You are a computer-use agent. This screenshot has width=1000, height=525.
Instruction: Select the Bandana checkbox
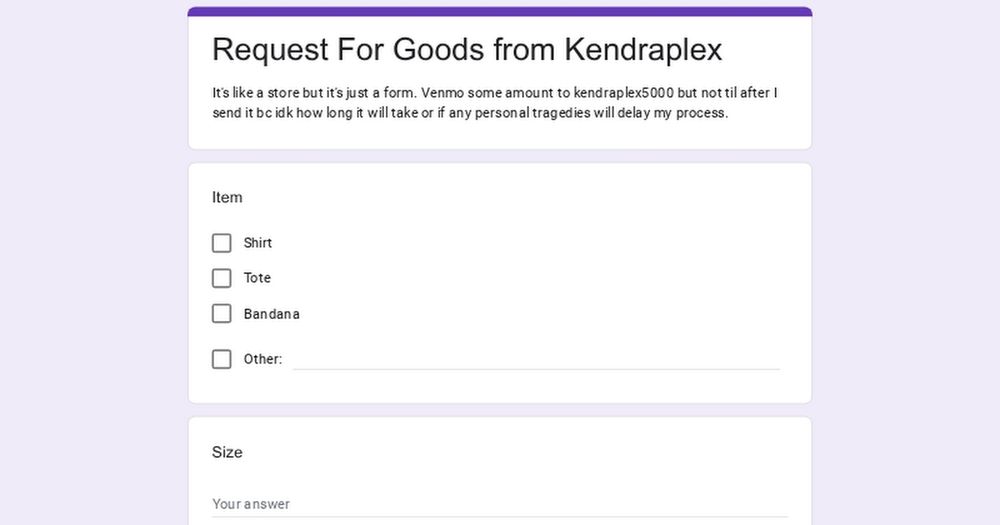click(x=222, y=314)
